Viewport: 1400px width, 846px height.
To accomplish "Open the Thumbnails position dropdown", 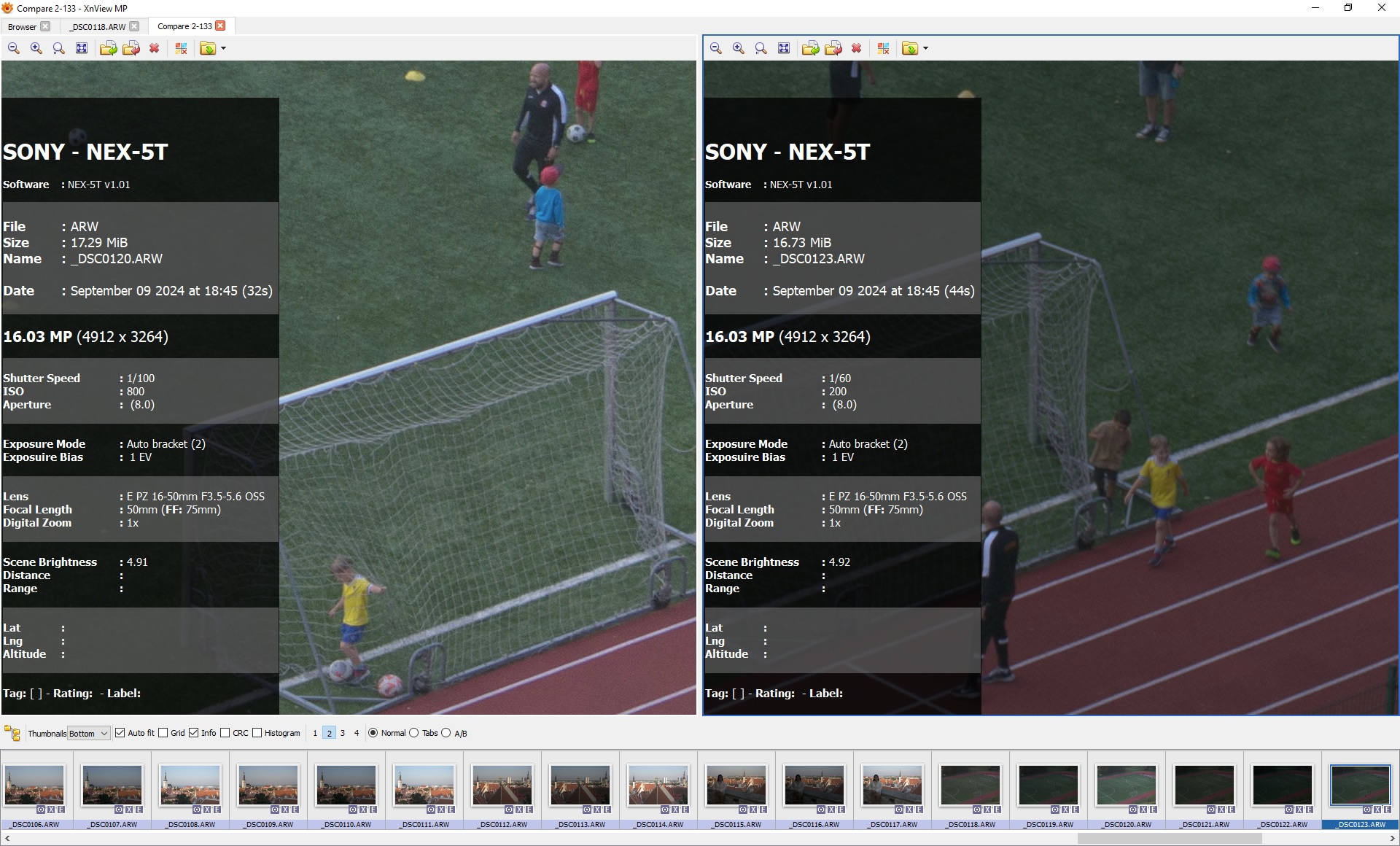I will [x=88, y=734].
